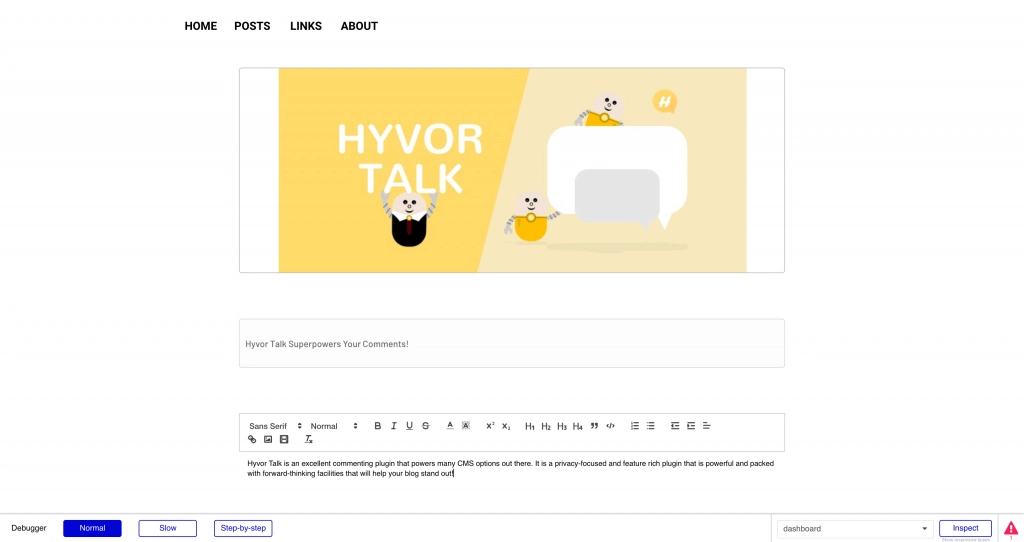Click the Inspect button
This screenshot has width=1024, height=542.
tap(965, 528)
